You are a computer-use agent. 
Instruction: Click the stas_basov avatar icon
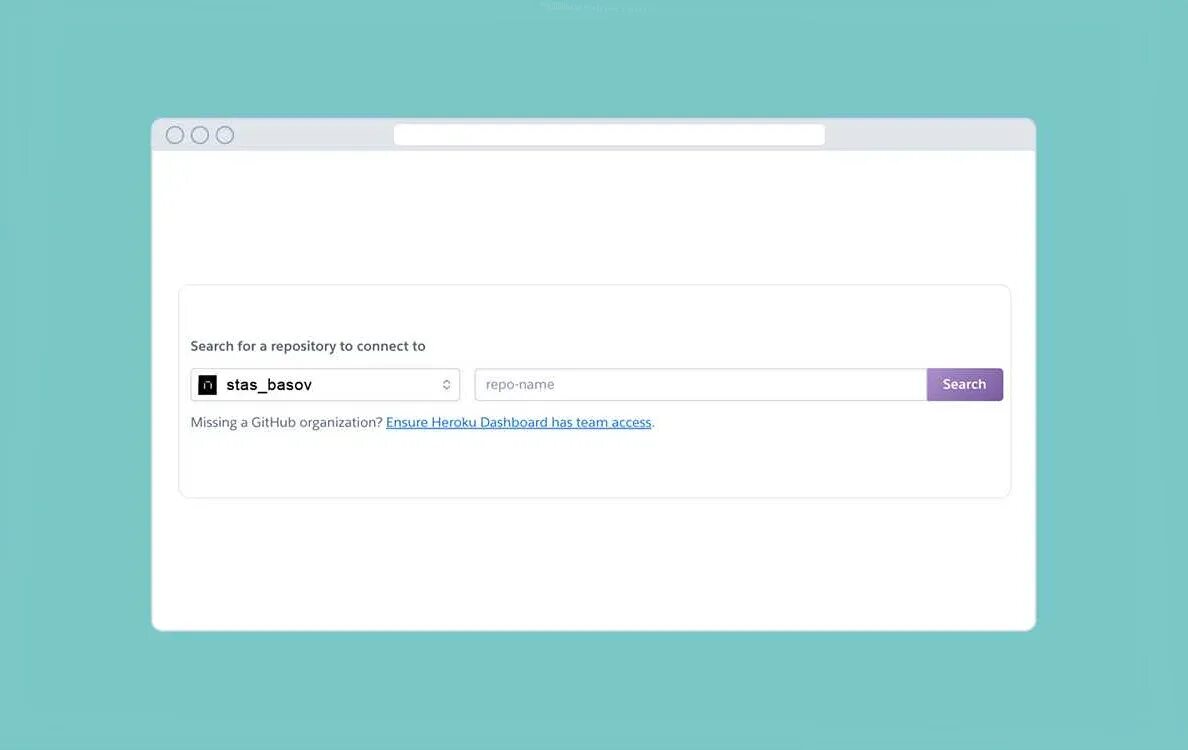[208, 385]
